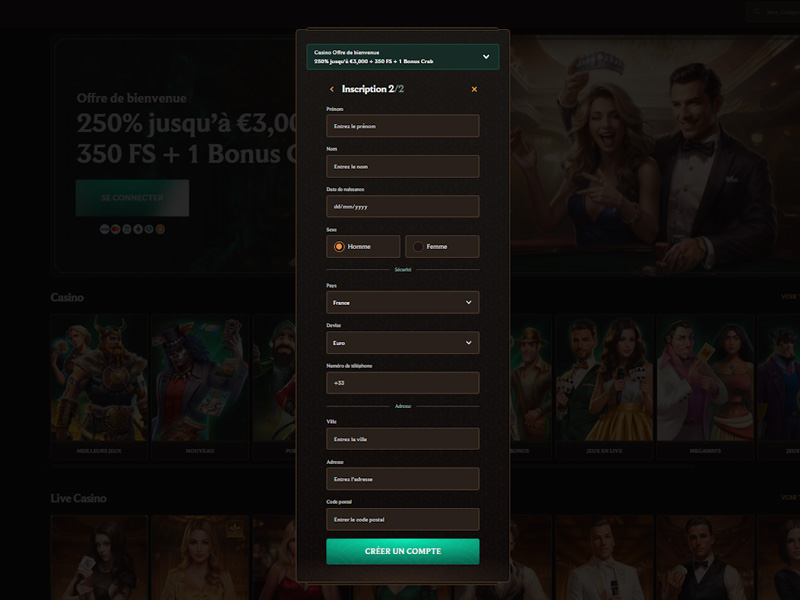The height and width of the screenshot is (600, 800).
Task: Open the Pays dropdown showing France
Action: pyautogui.click(x=402, y=302)
